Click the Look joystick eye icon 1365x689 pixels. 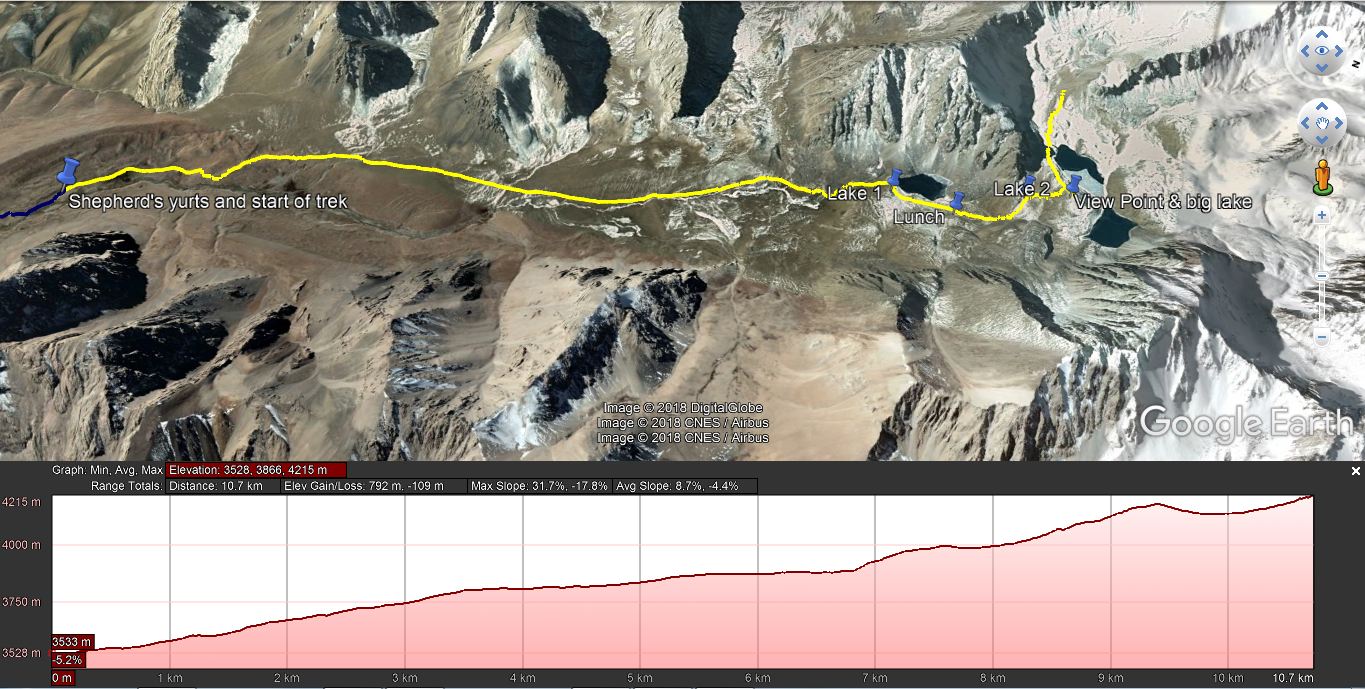click(x=1322, y=51)
